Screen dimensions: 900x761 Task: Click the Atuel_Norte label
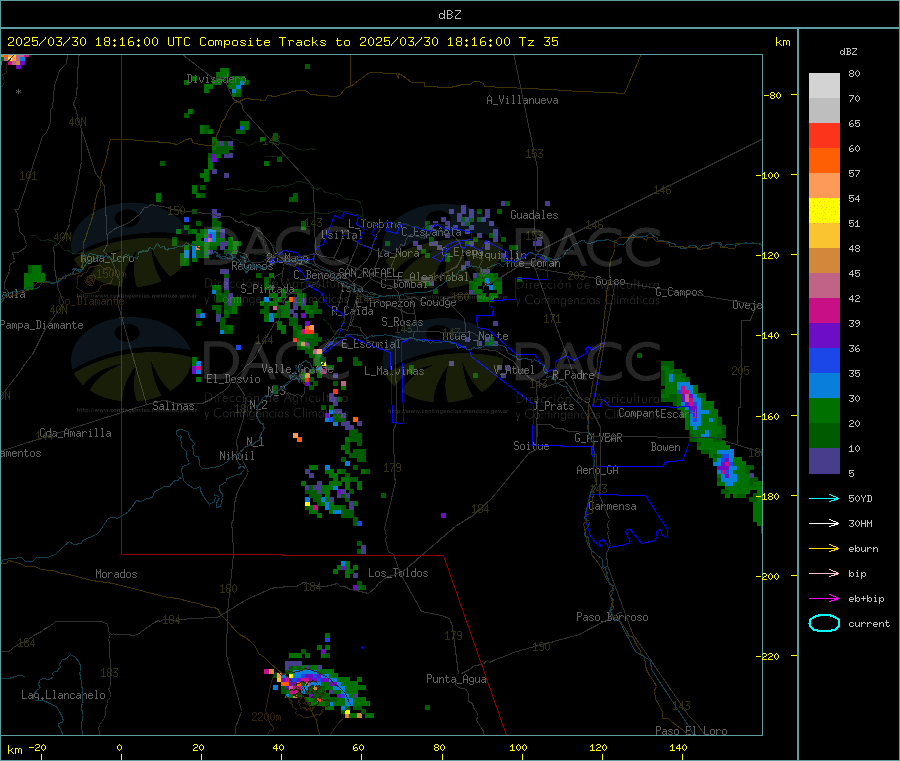coord(475,336)
